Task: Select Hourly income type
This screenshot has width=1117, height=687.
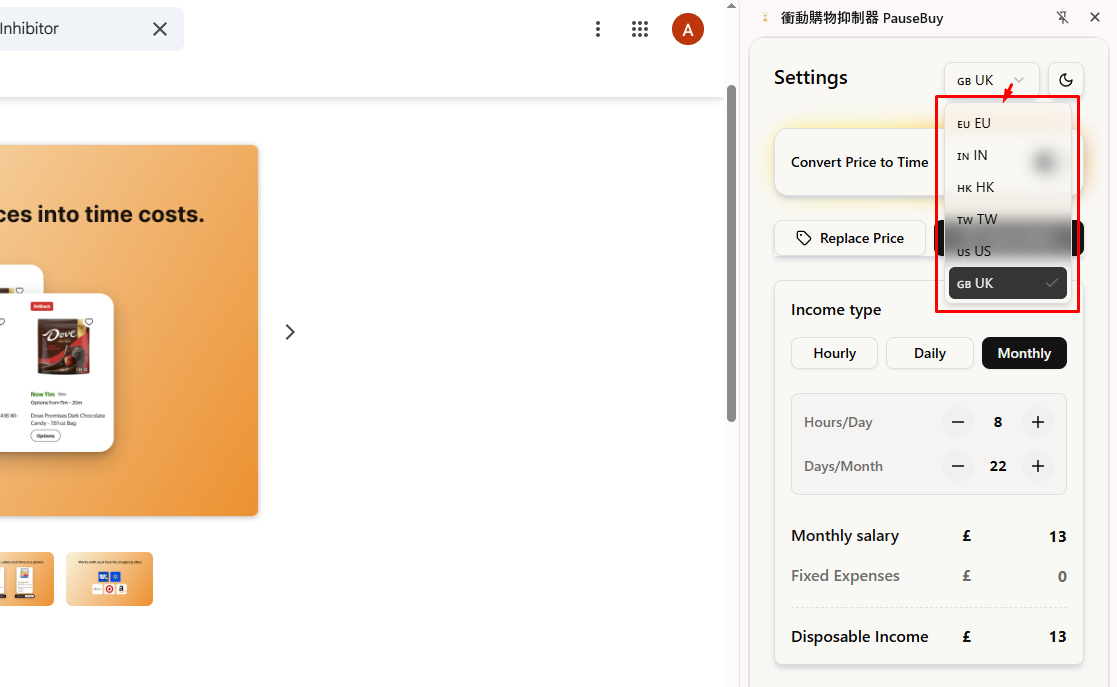Action: click(834, 353)
